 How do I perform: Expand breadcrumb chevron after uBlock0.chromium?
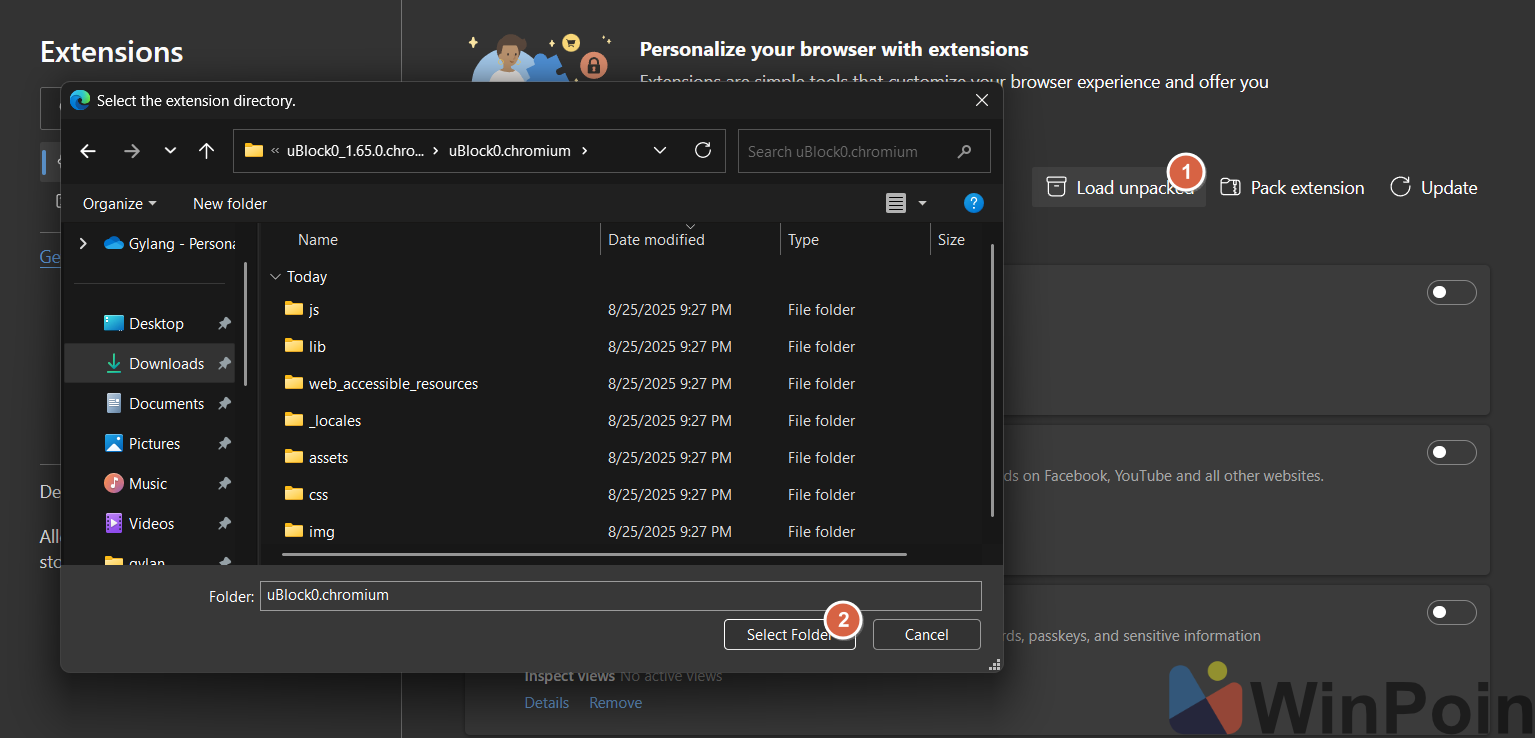point(585,151)
